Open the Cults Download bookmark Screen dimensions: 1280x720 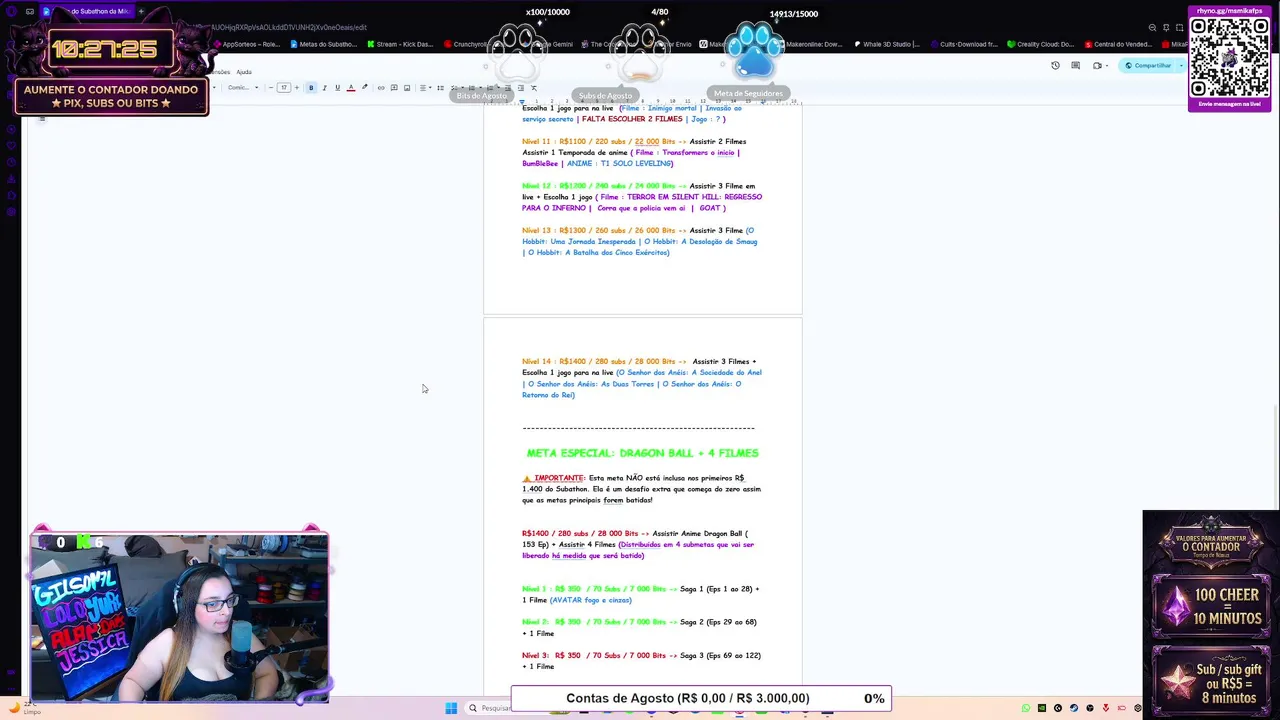pos(964,44)
